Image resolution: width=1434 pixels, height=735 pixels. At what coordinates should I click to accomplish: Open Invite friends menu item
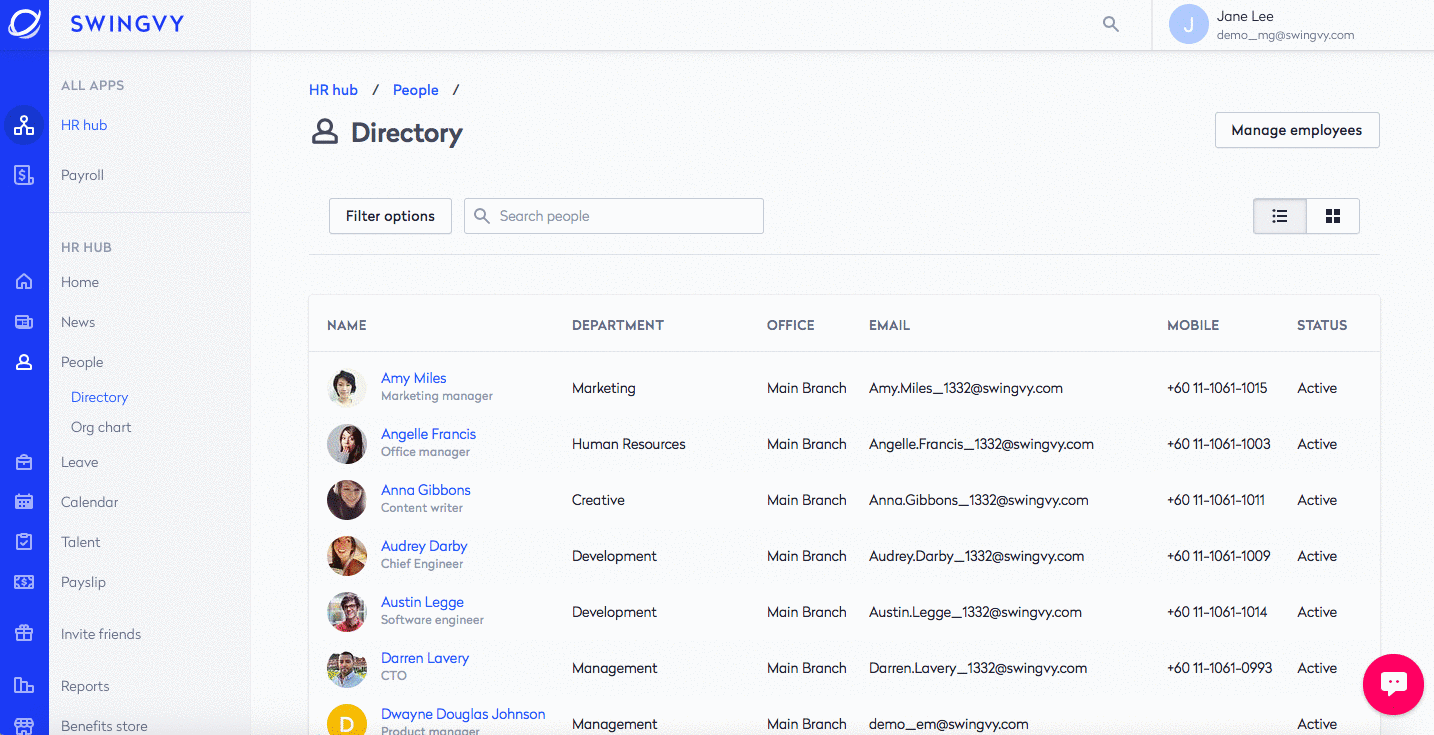pos(101,634)
